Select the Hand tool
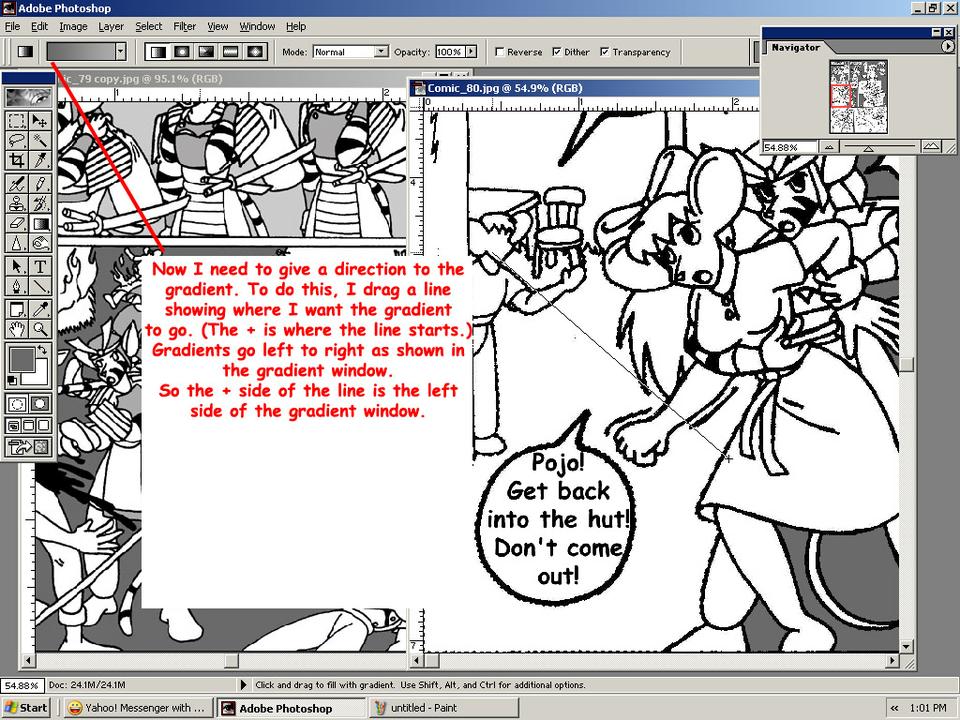Image resolution: width=960 pixels, height=720 pixels. 17,329
